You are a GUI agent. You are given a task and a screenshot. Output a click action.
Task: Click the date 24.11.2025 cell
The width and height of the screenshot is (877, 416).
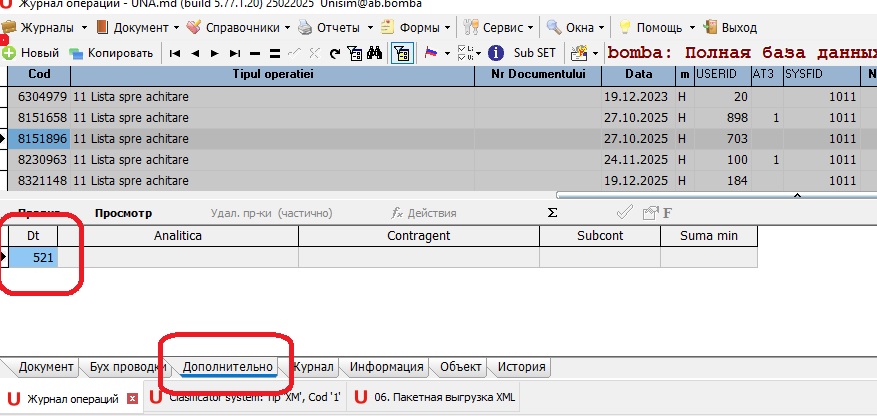(x=638, y=160)
